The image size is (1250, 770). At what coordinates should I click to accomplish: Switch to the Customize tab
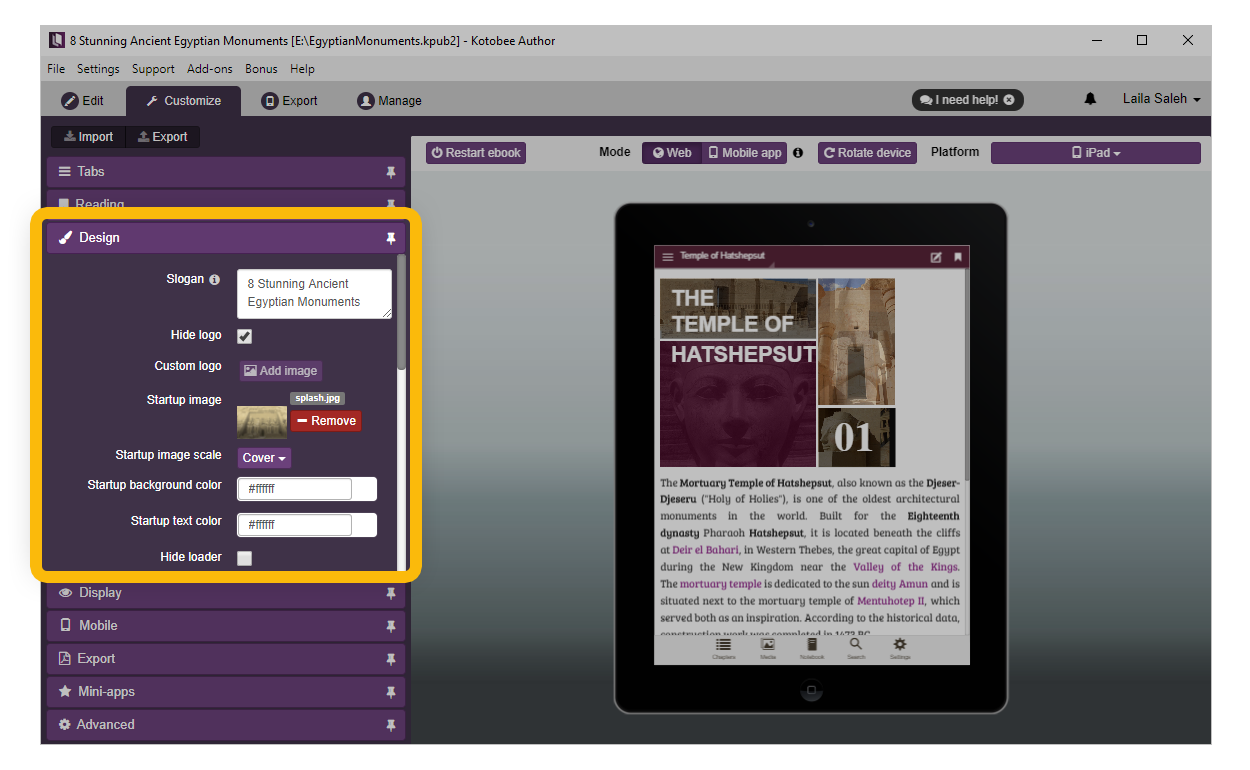point(184,101)
